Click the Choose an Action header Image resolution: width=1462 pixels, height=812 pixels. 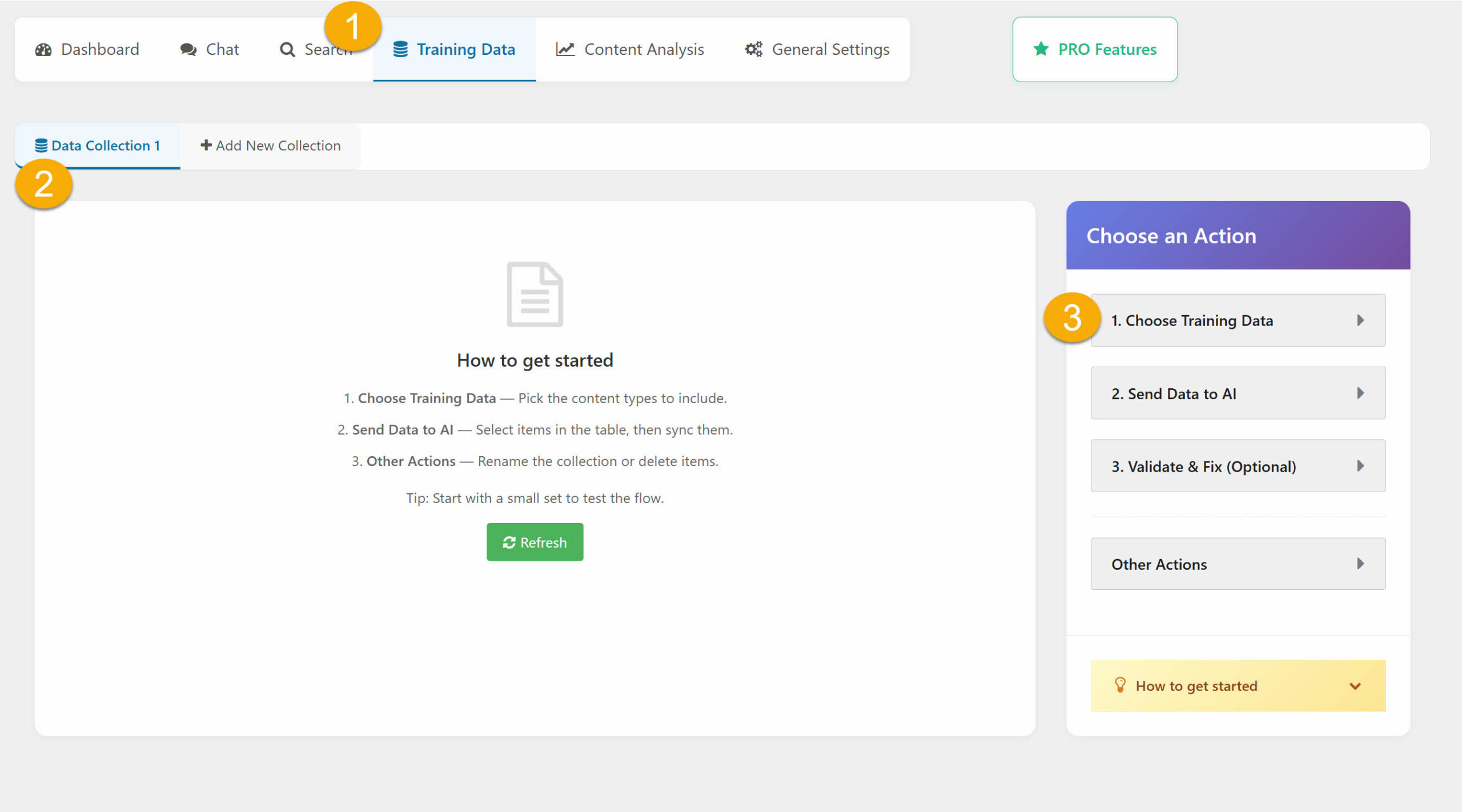(x=1238, y=236)
